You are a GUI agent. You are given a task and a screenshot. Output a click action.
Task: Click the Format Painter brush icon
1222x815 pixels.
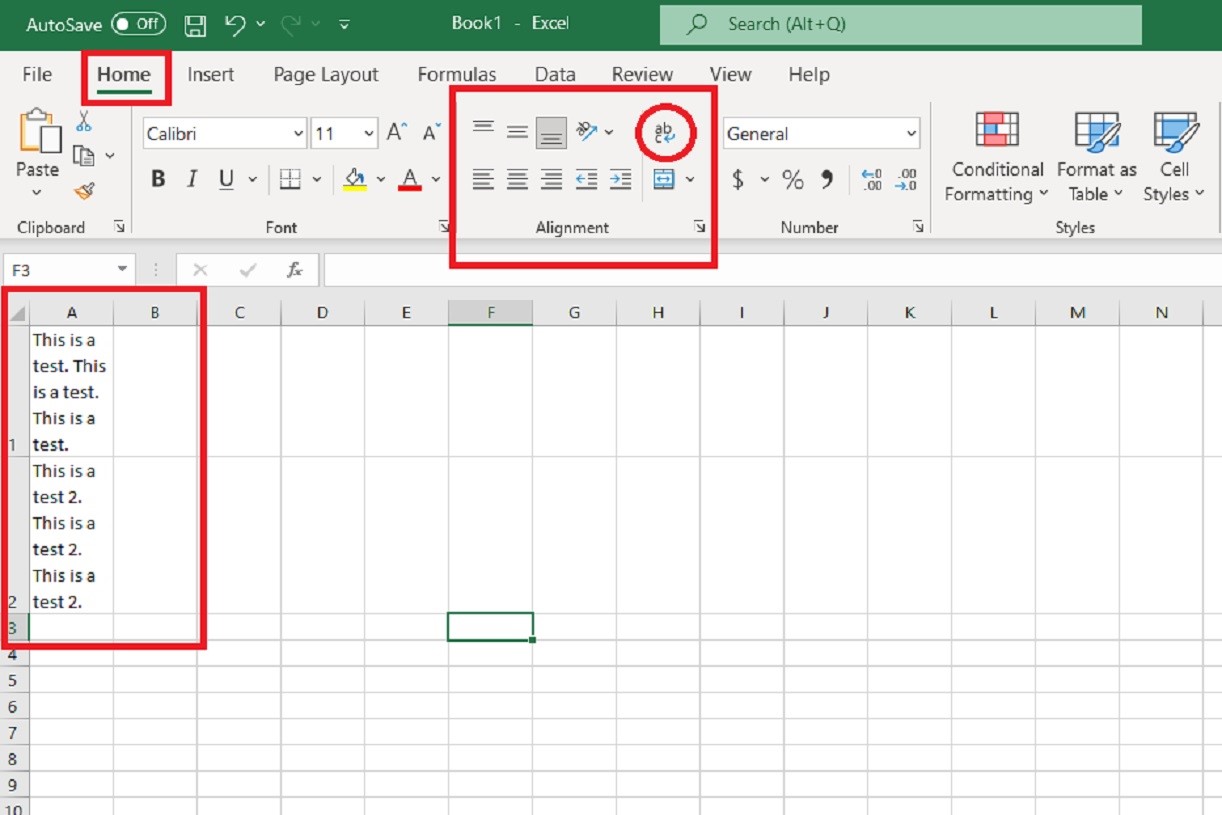[84, 189]
